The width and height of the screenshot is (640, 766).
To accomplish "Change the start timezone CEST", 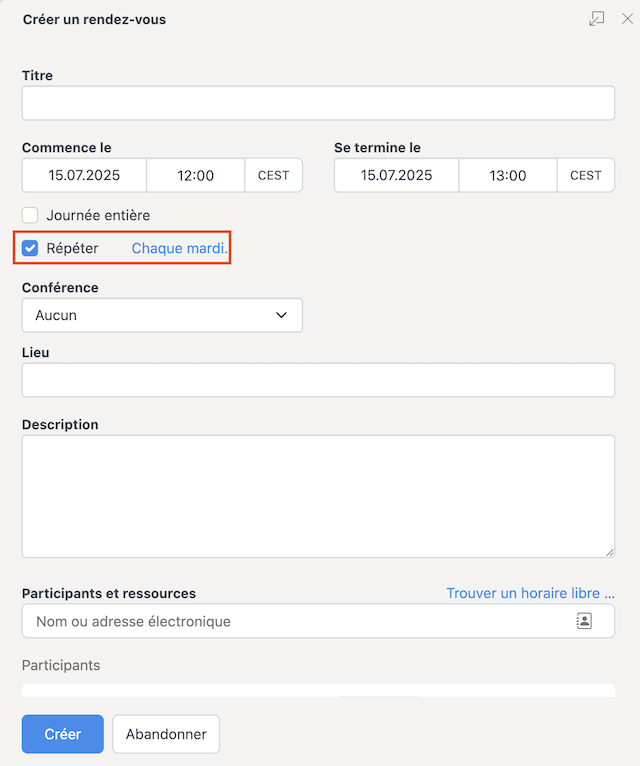I will [x=274, y=175].
